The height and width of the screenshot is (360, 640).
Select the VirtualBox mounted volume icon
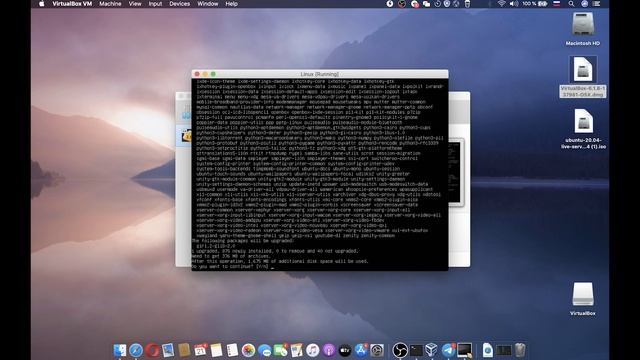click(x=583, y=299)
